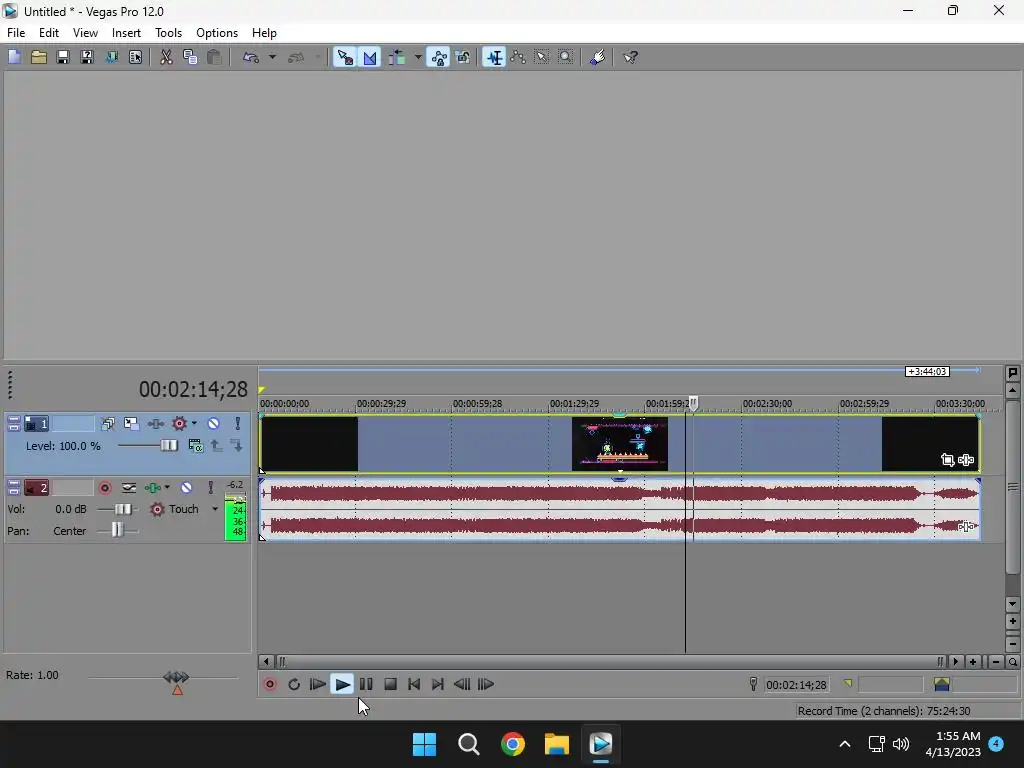Toggle auto ripple toolbar button
The width and height of the screenshot is (1024, 768).
tap(397, 57)
